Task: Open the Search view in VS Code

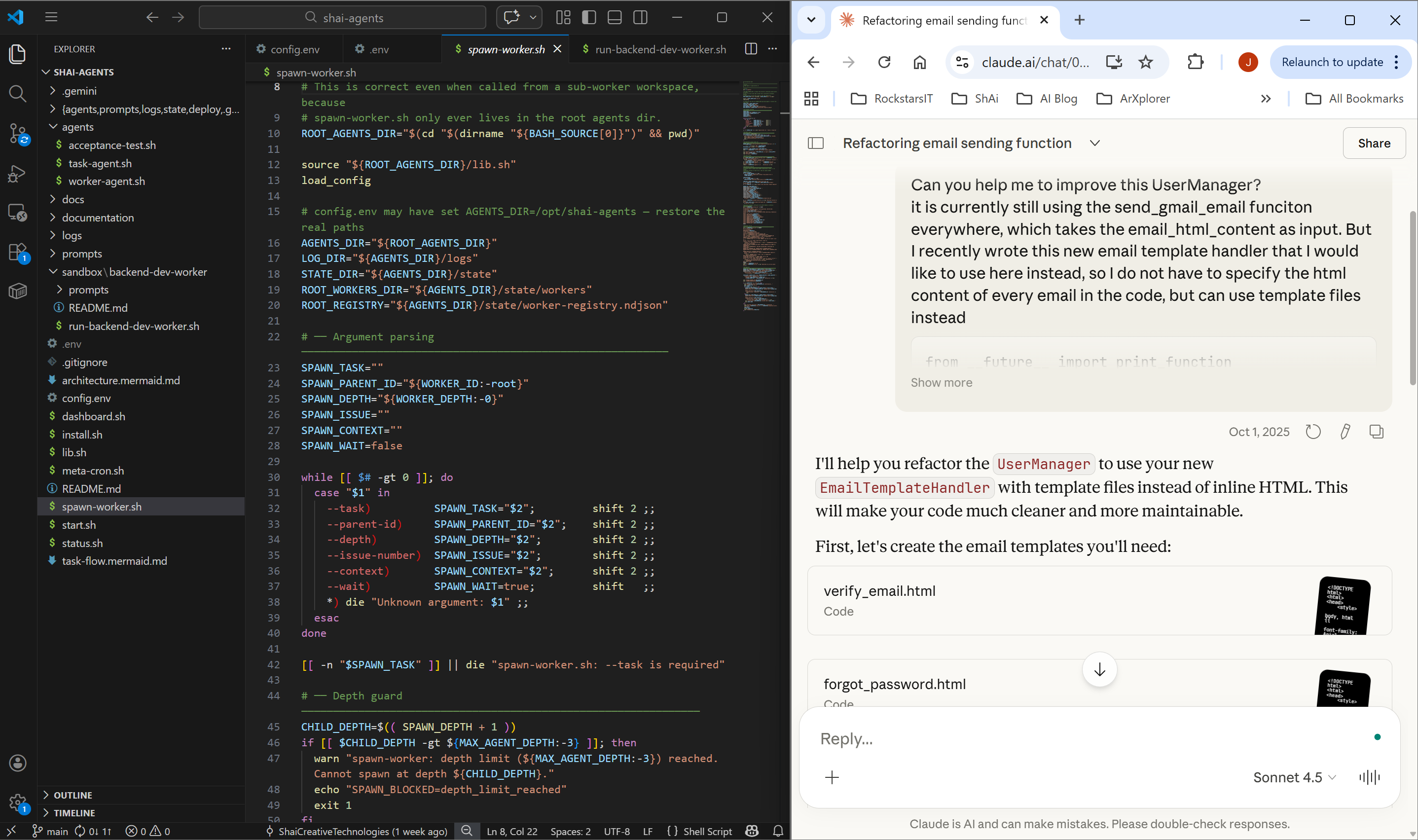Action: (17, 94)
